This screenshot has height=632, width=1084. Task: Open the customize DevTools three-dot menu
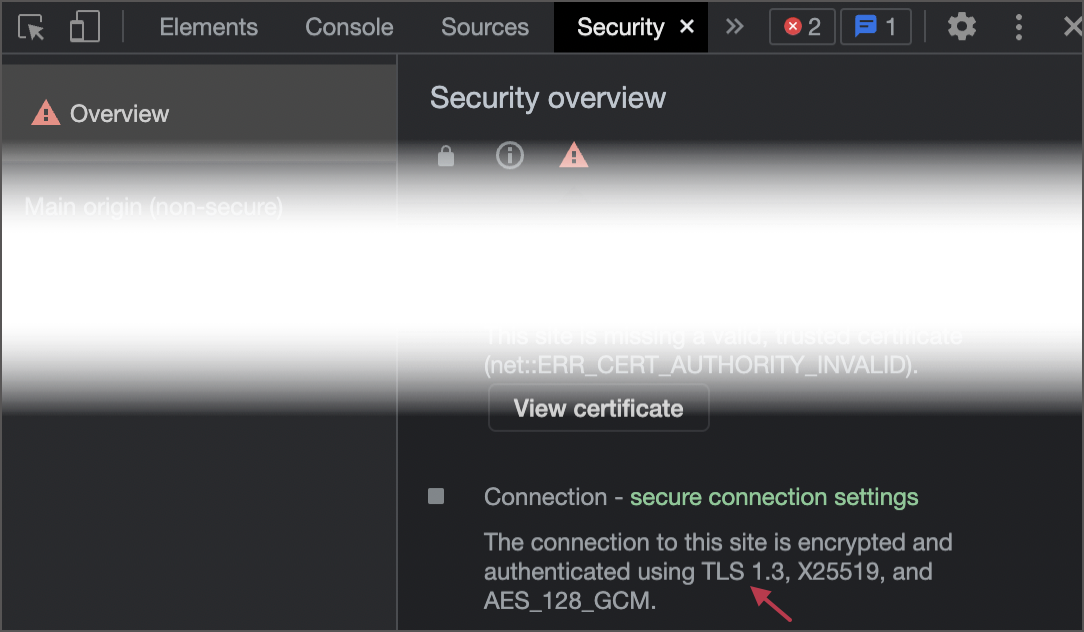(1018, 26)
